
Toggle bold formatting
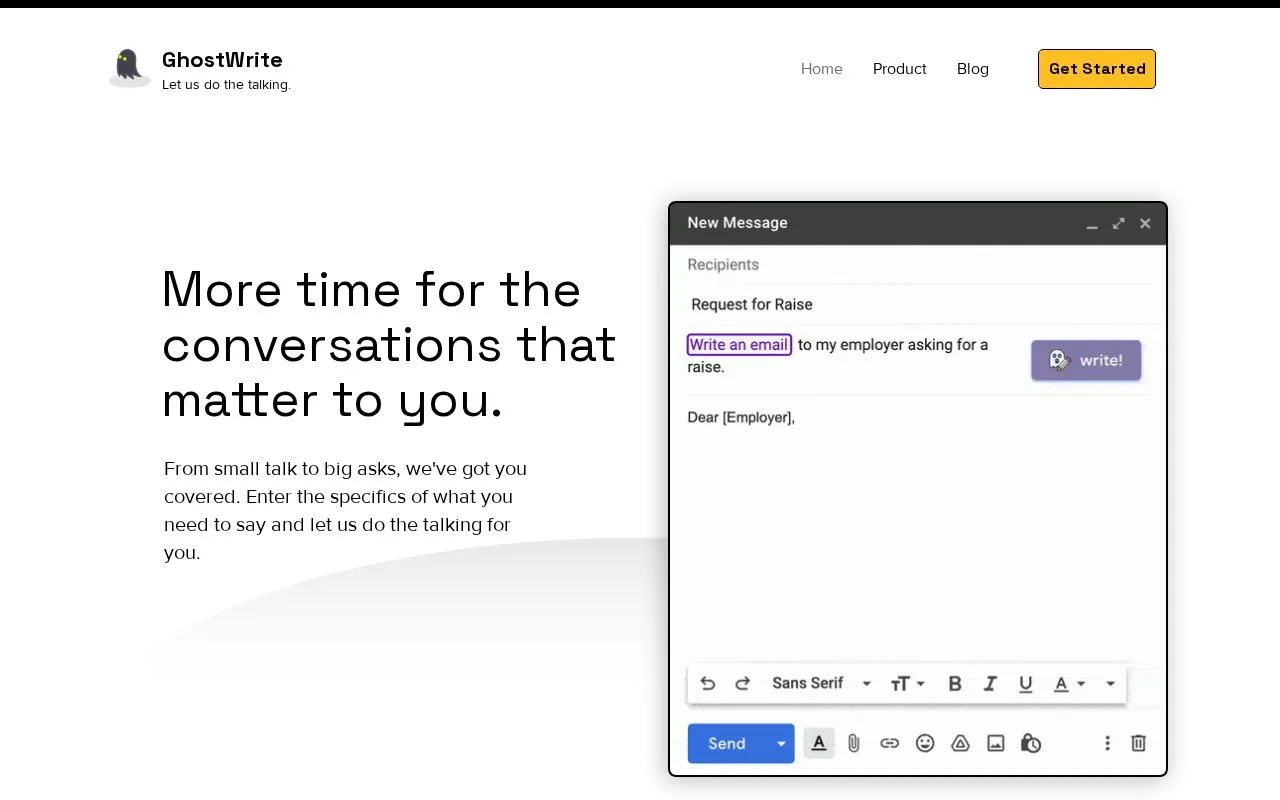[x=955, y=684]
